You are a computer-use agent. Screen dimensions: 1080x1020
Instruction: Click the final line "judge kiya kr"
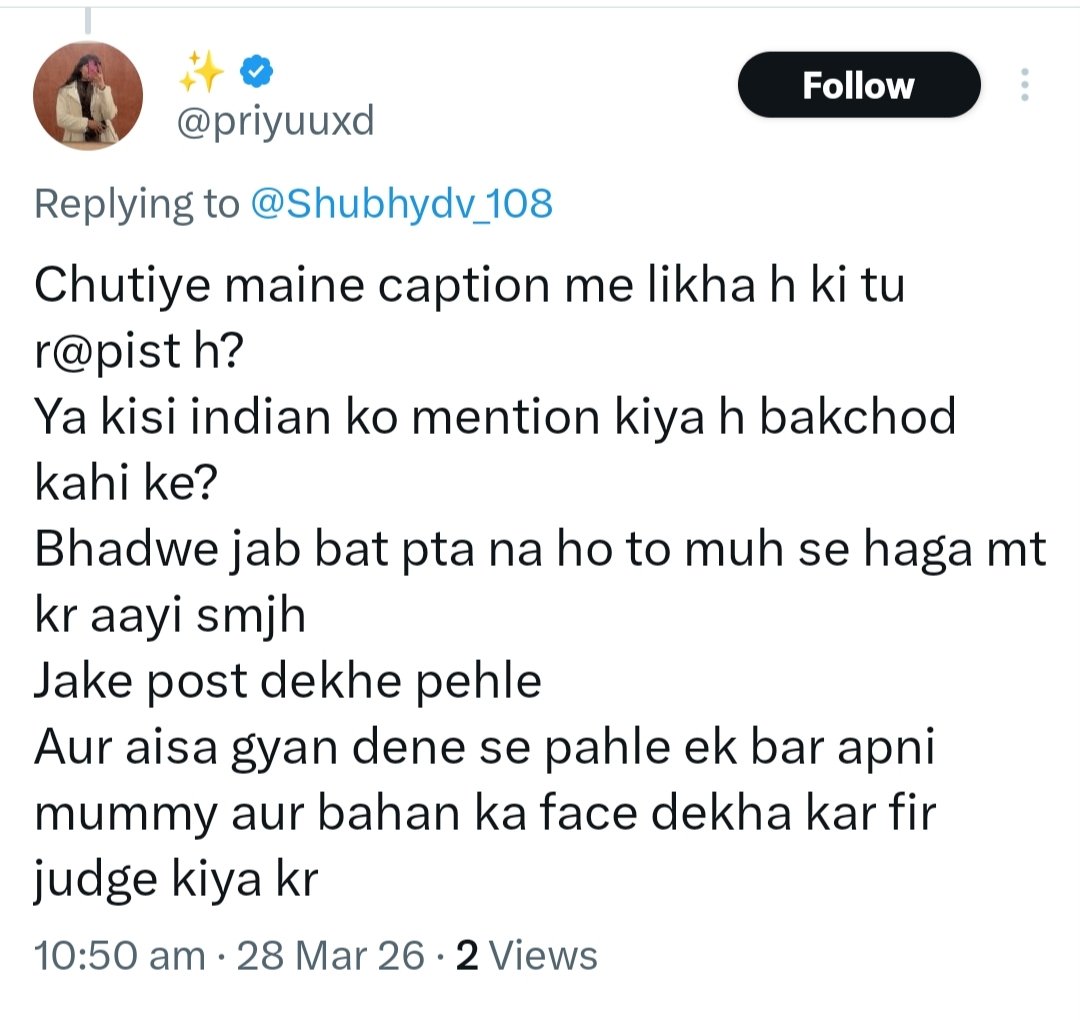pyautogui.click(x=176, y=880)
